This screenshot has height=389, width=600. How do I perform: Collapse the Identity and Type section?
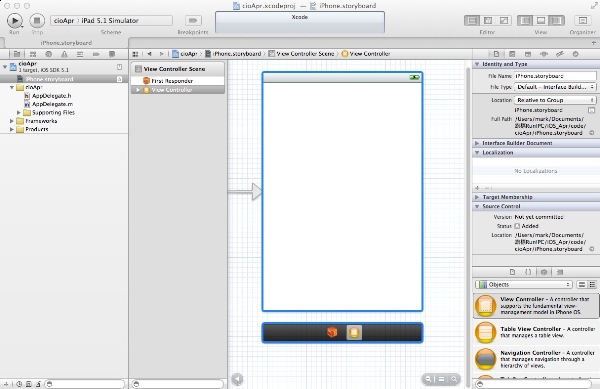click(x=477, y=64)
